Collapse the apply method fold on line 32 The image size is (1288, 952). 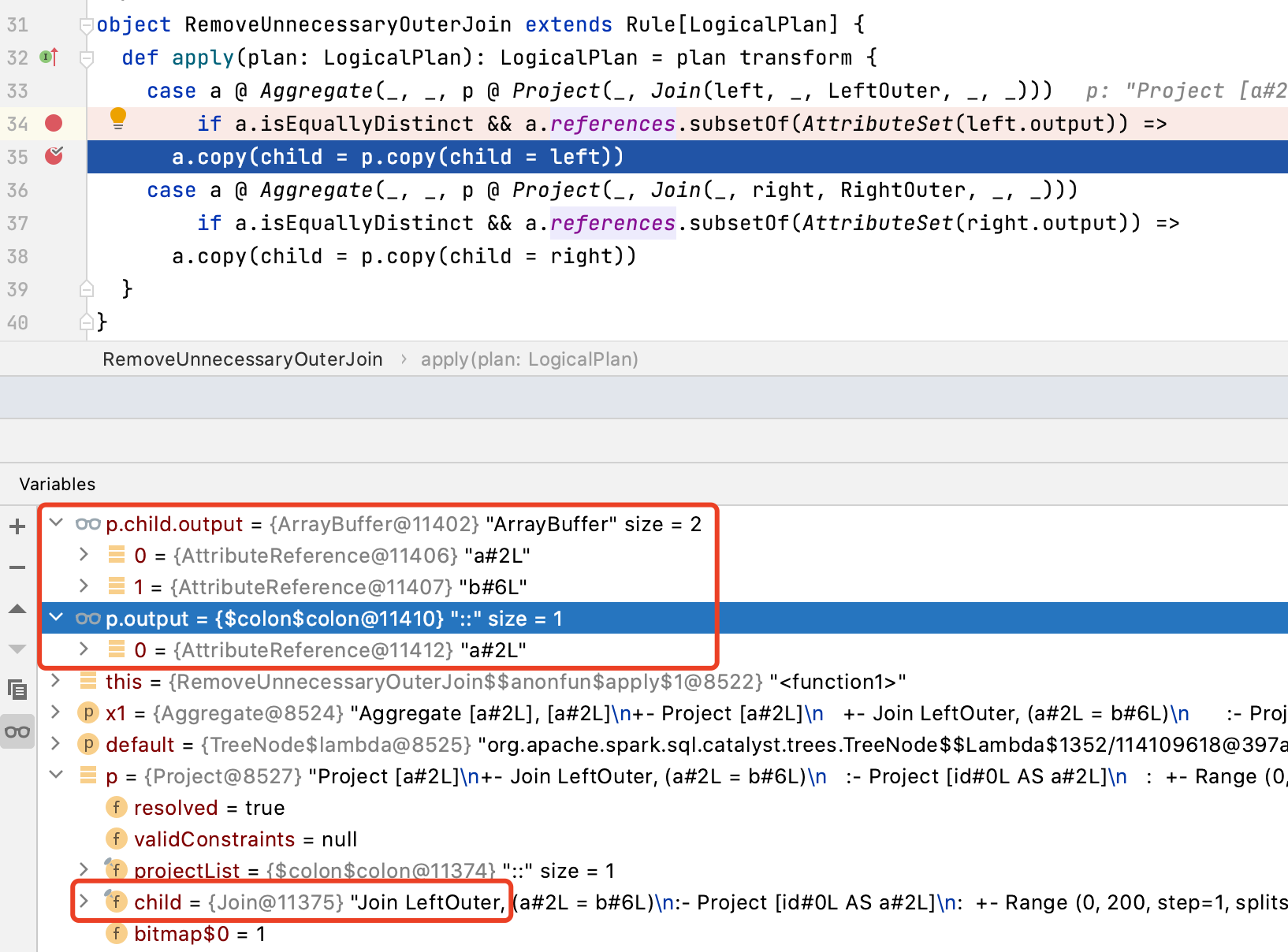tap(87, 58)
